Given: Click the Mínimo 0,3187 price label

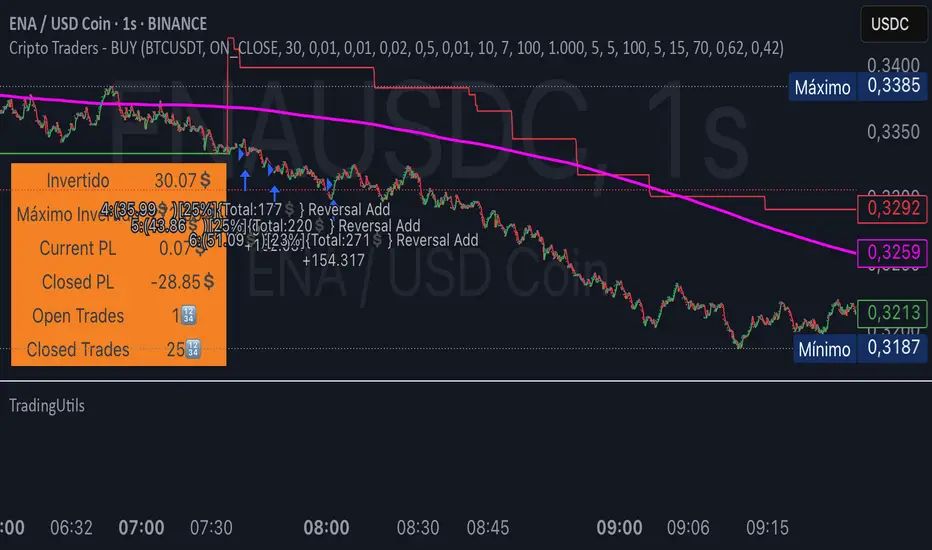Looking at the screenshot, I should (x=858, y=349).
